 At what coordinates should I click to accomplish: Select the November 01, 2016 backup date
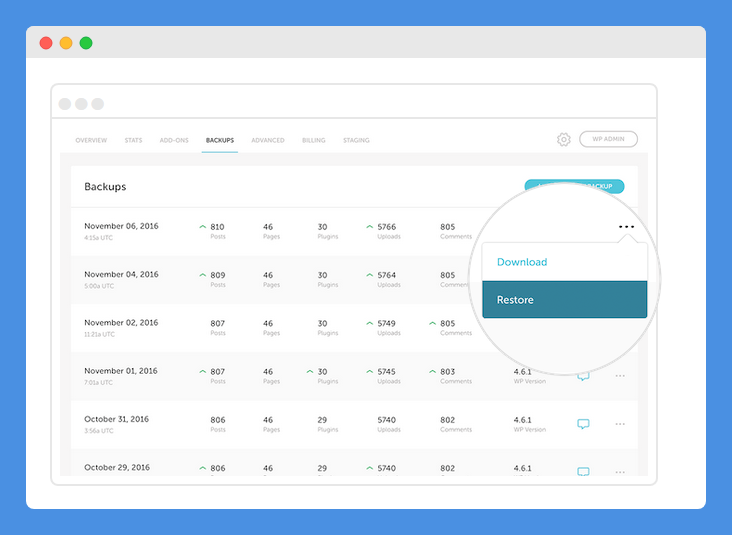[121, 371]
